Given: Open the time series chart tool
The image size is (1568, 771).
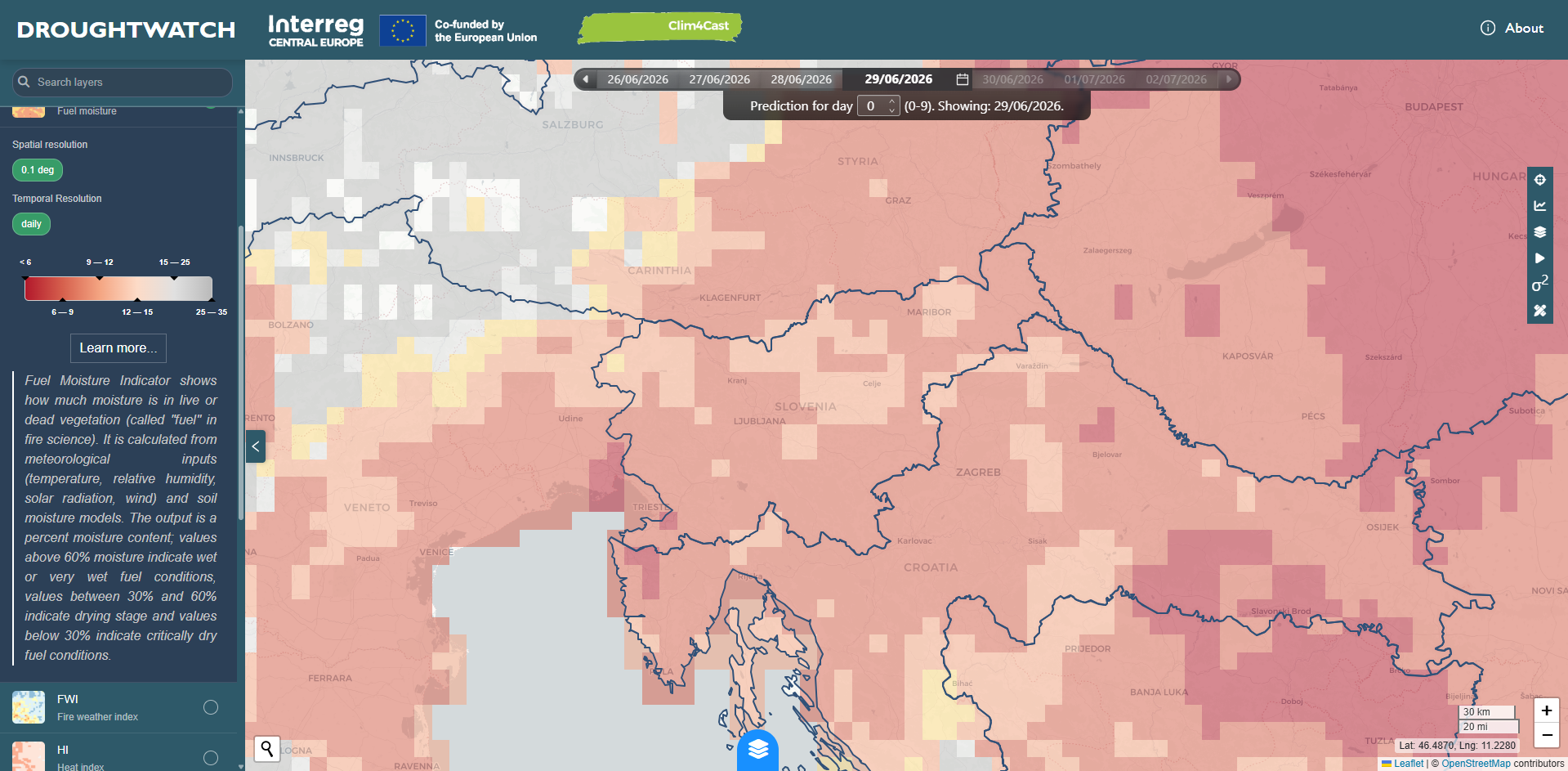Looking at the screenshot, I should [1540, 206].
